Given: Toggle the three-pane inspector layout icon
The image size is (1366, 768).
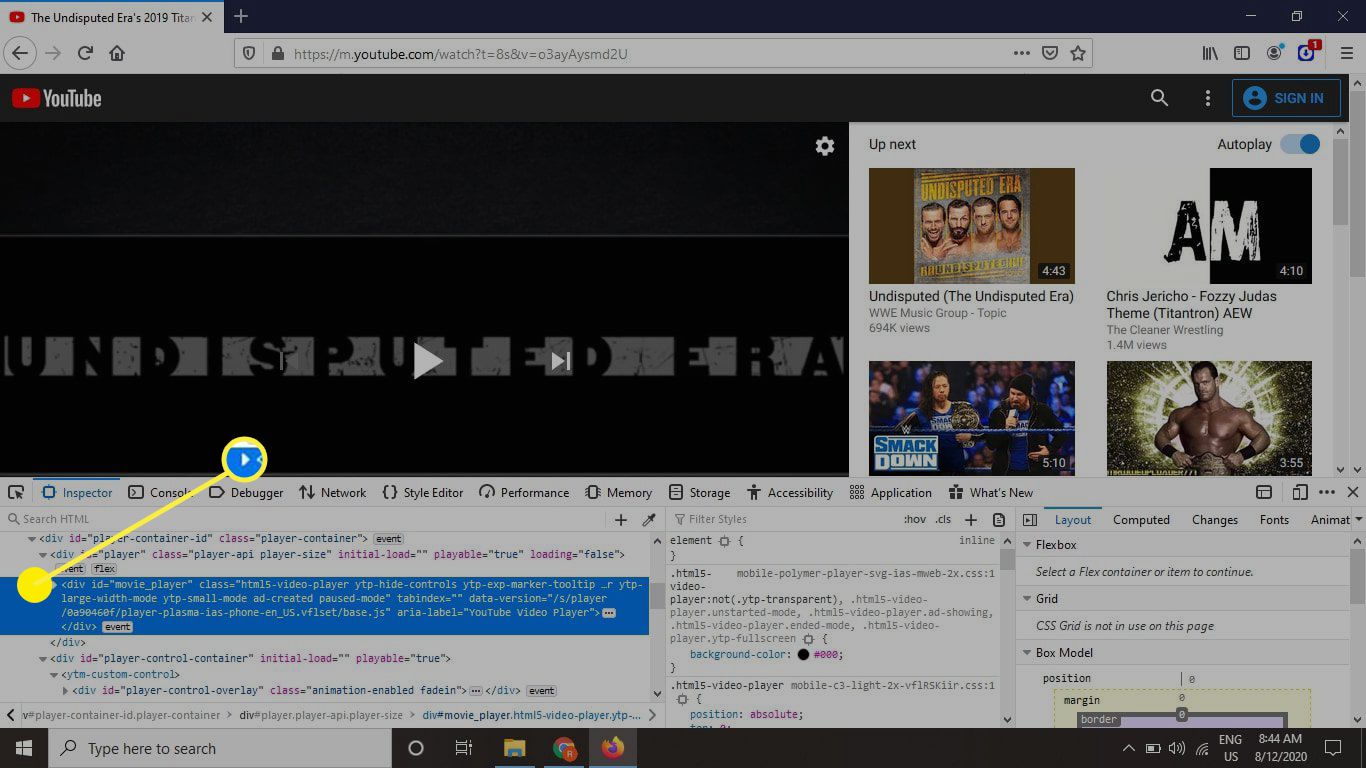Looking at the screenshot, I should [x=1030, y=520].
